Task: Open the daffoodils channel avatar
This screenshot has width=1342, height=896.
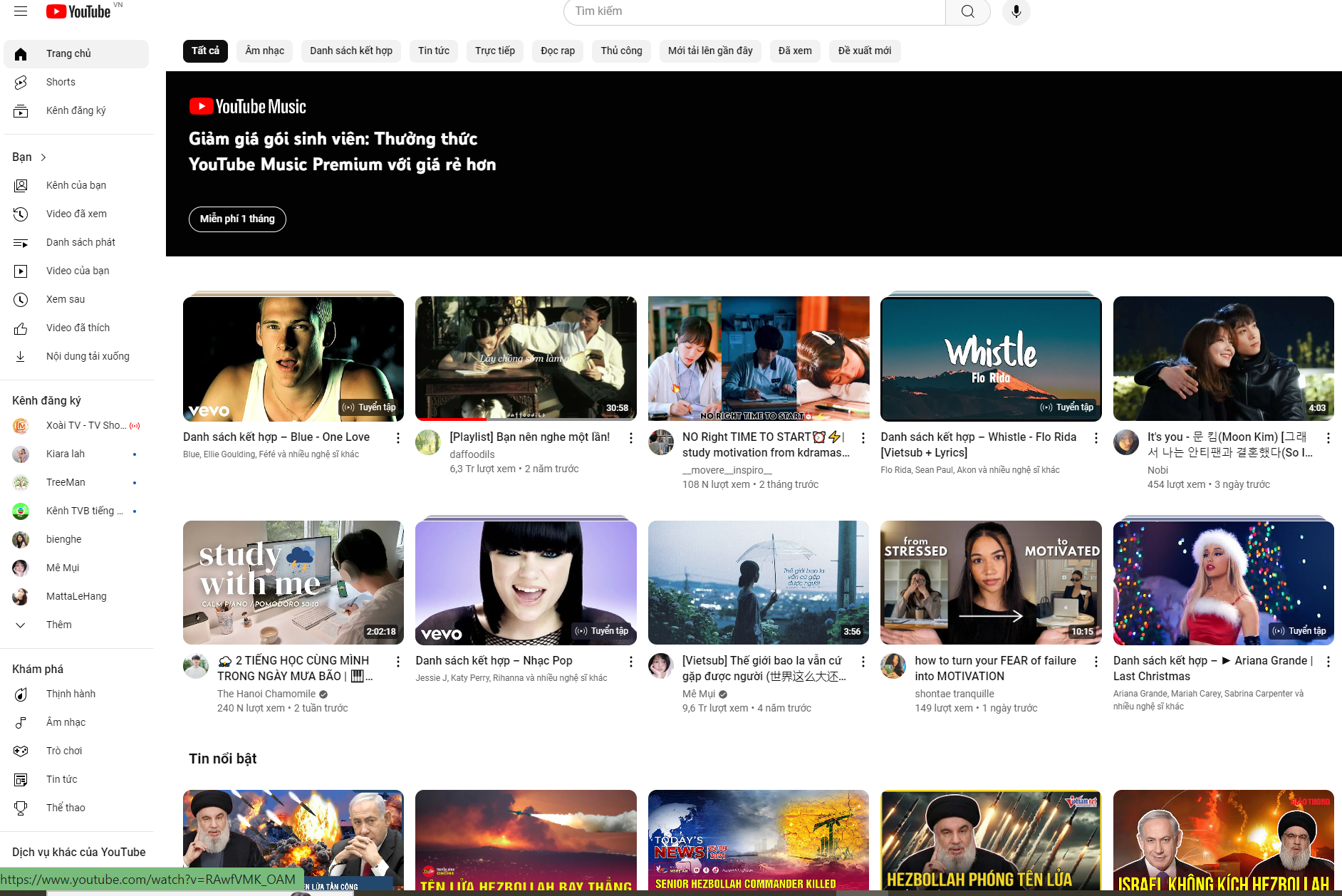Action: pyautogui.click(x=428, y=443)
